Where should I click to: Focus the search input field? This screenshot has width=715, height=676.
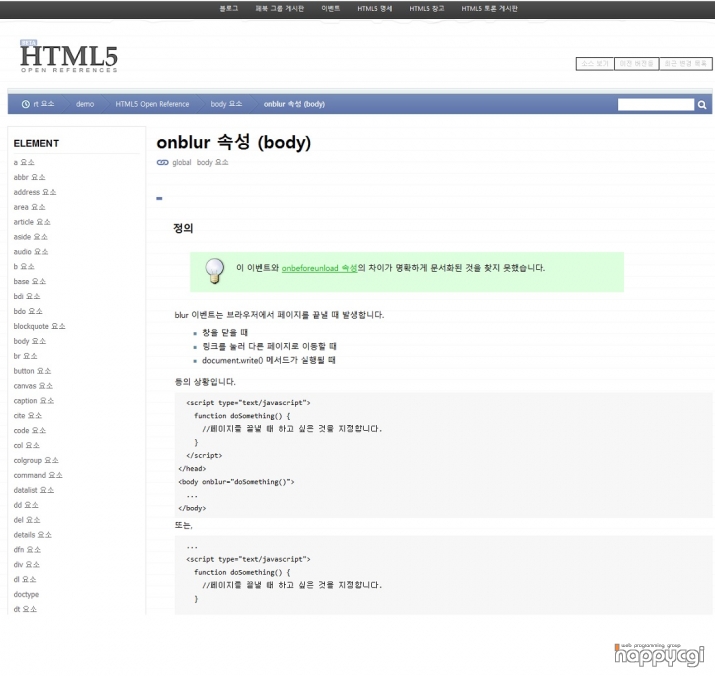[656, 104]
